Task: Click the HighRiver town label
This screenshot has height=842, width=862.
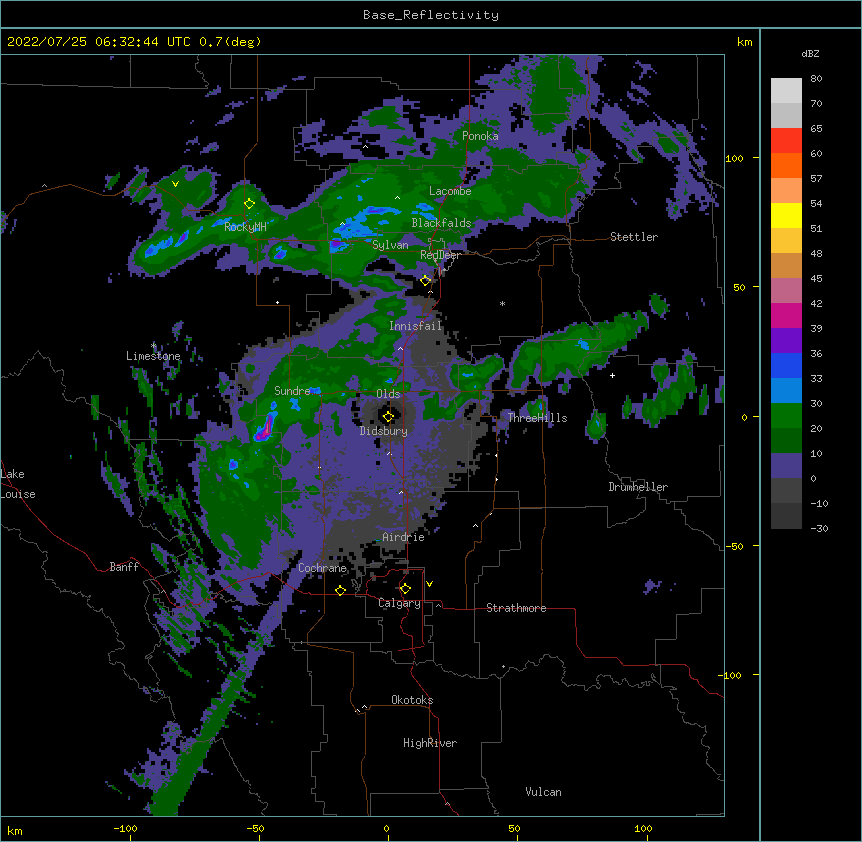Action: click(x=430, y=743)
